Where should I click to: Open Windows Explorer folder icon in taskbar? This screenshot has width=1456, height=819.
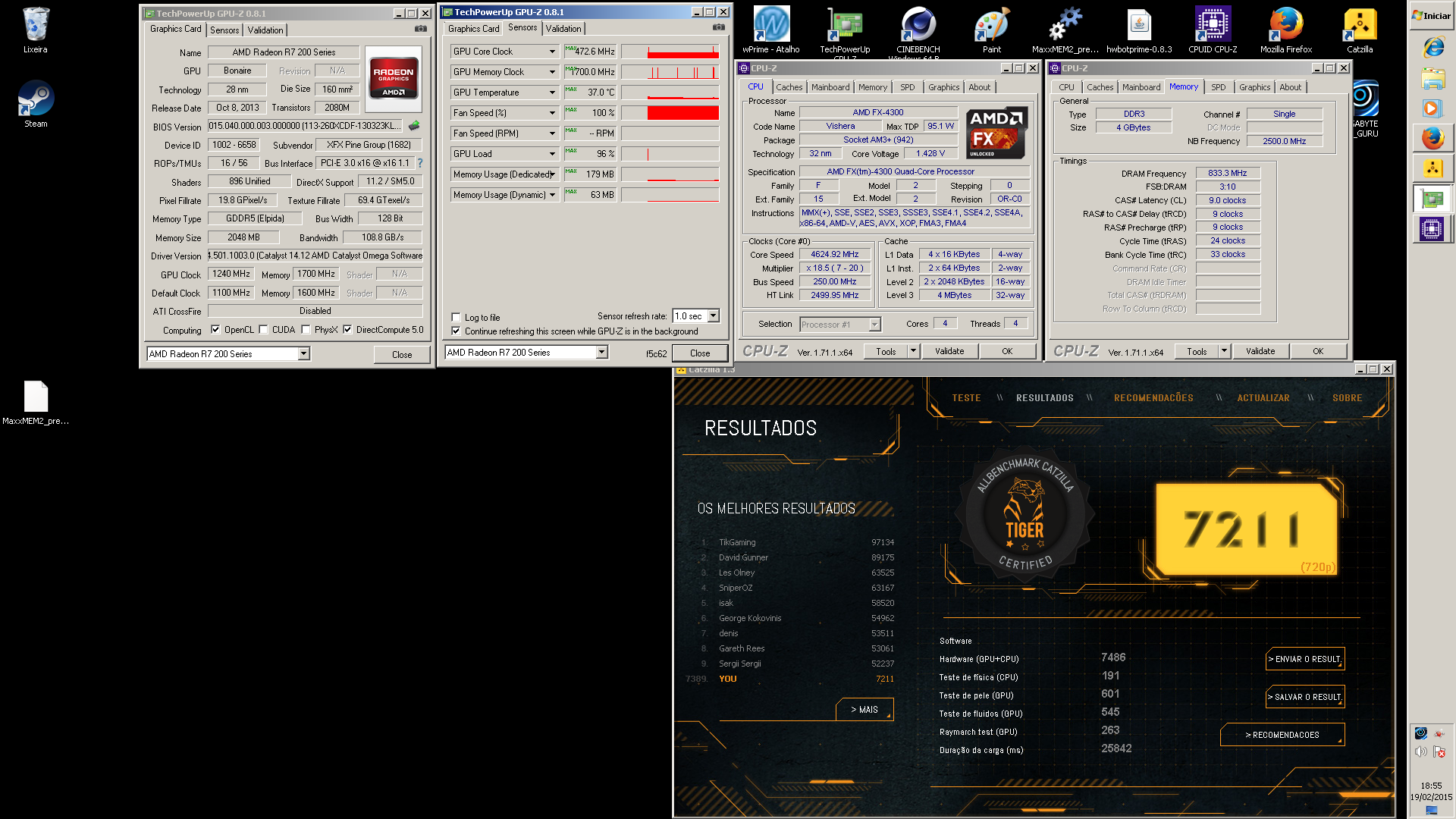tap(1432, 78)
